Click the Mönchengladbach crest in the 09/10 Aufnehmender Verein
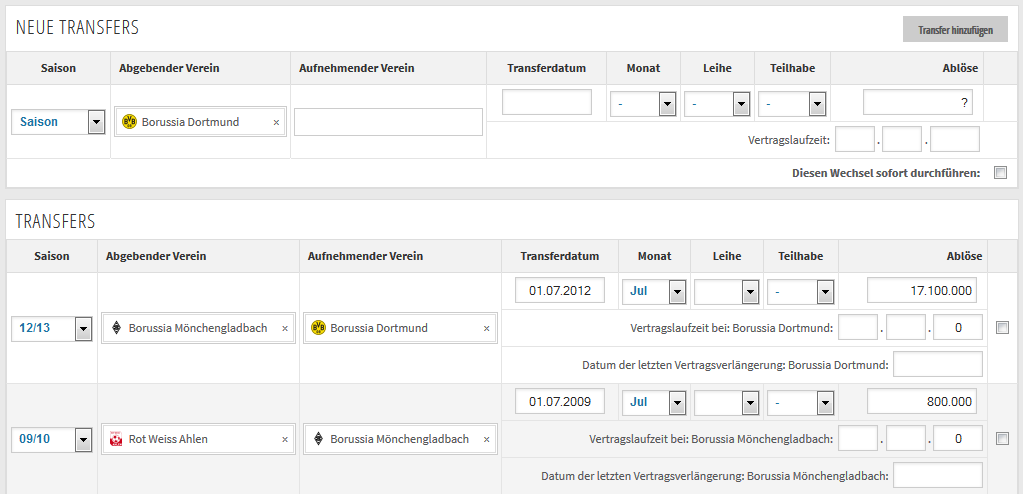 click(318, 439)
